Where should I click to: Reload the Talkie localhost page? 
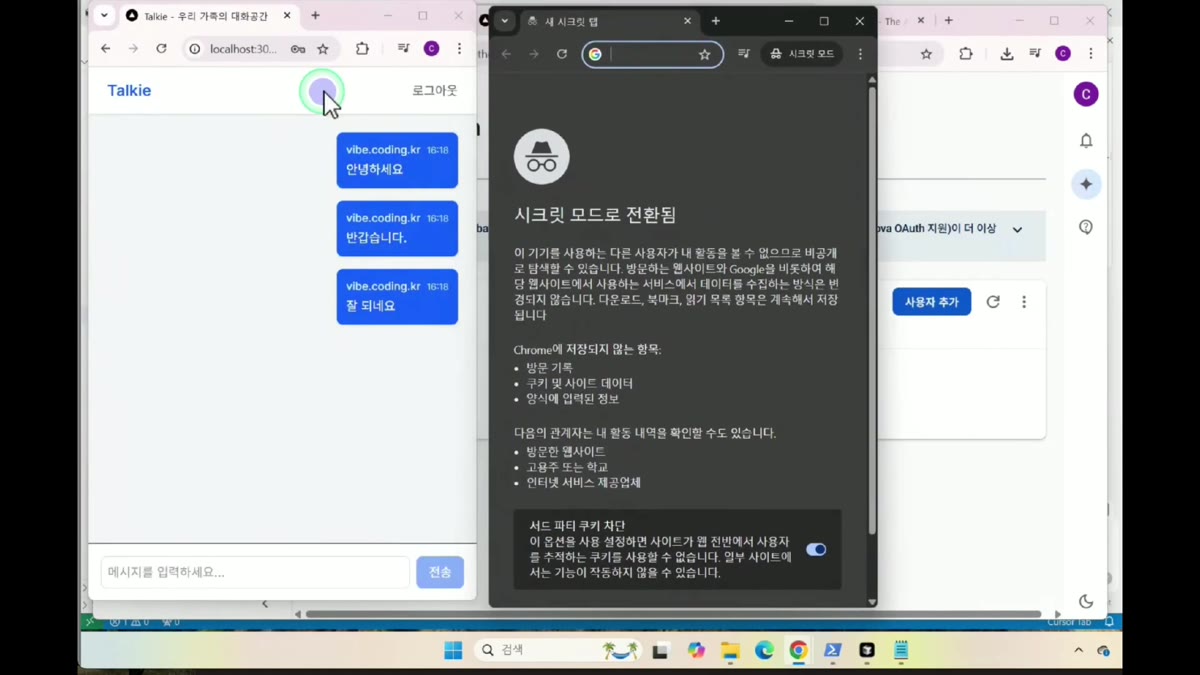coord(161,49)
